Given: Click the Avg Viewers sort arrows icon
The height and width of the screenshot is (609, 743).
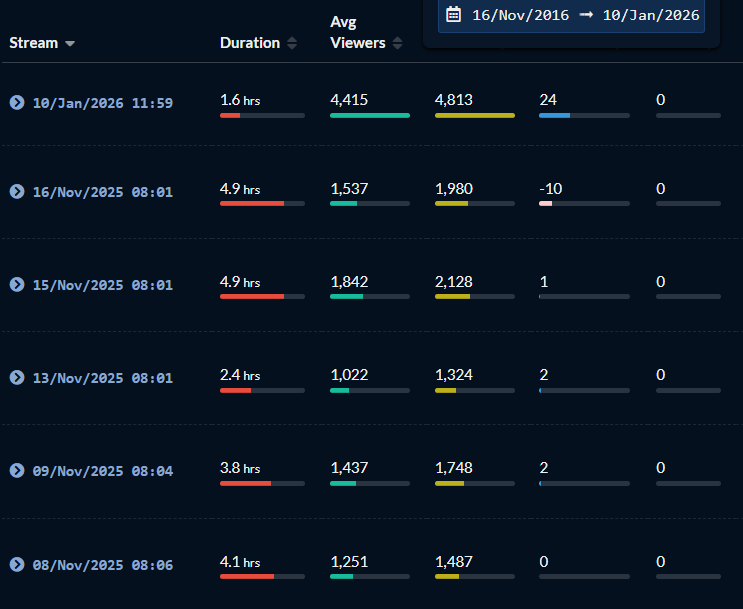Looking at the screenshot, I should [398, 43].
